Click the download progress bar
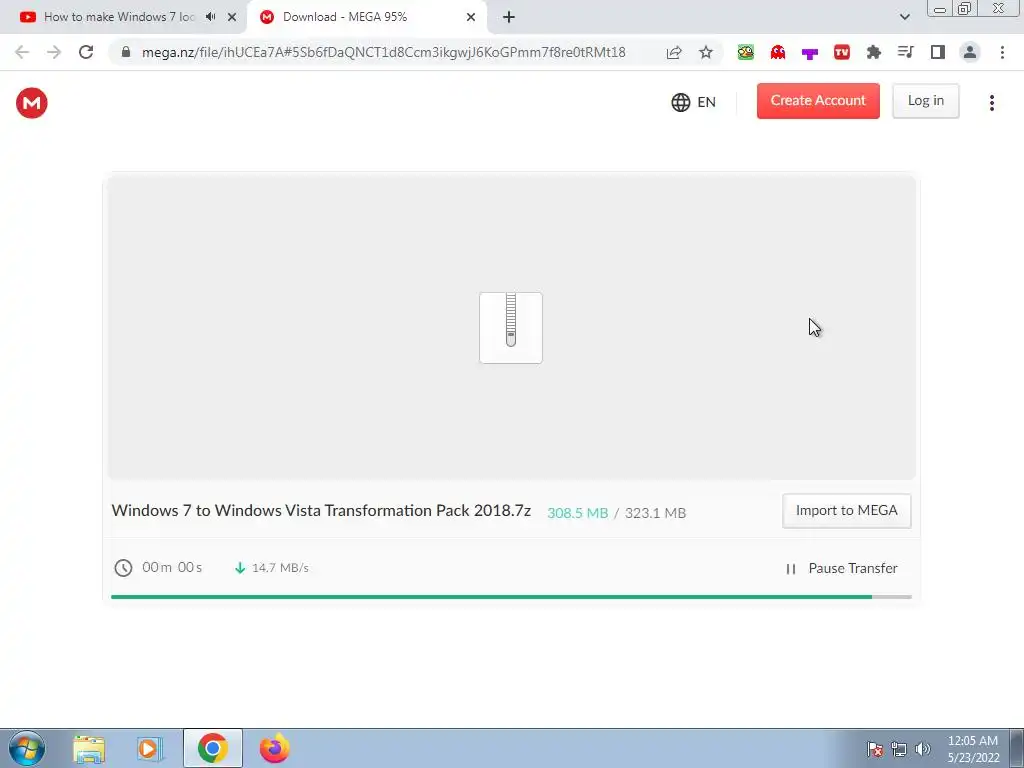This screenshot has width=1024, height=768. click(511, 597)
